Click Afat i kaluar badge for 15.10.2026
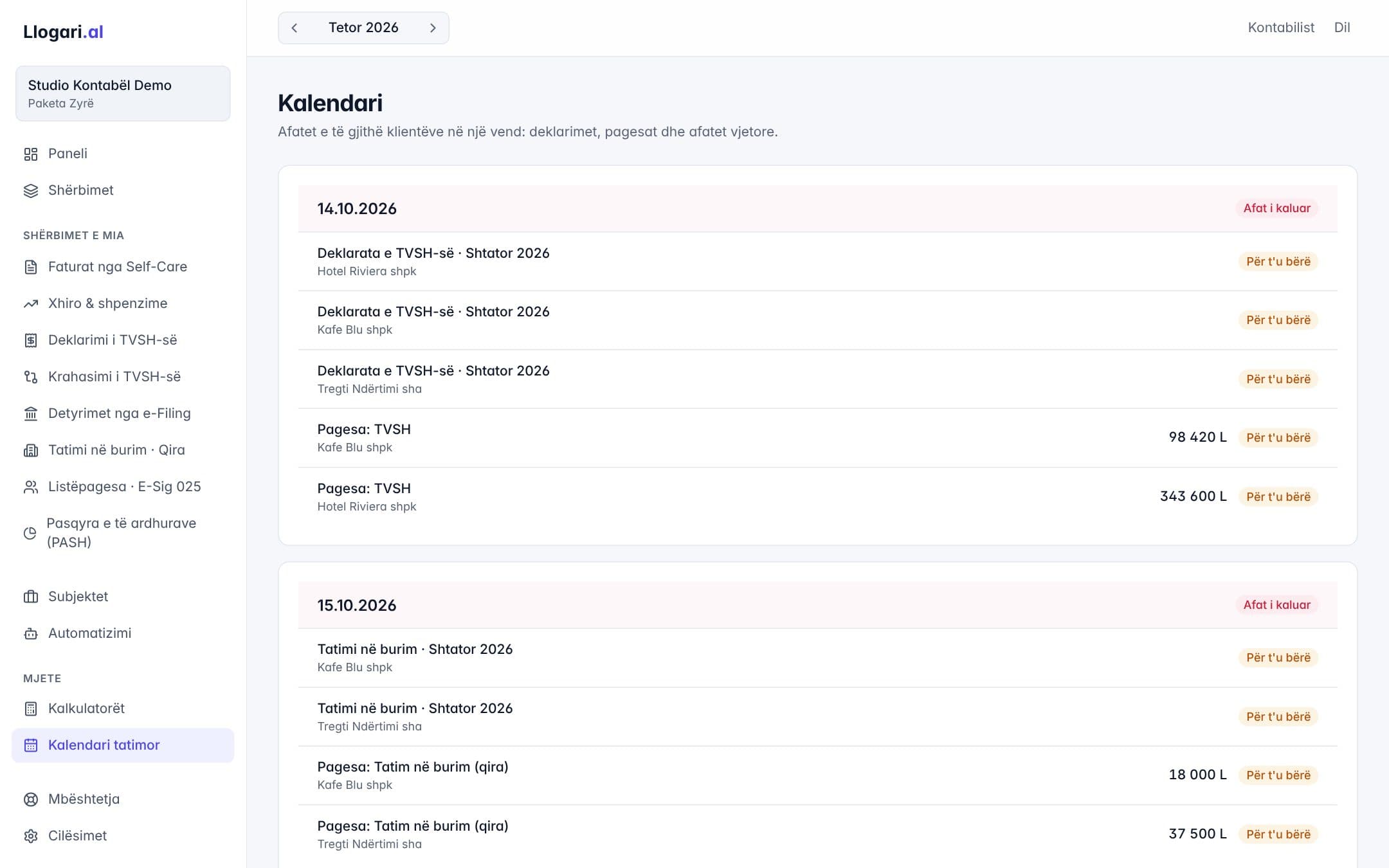Viewport: 1389px width, 868px height. [x=1276, y=605]
